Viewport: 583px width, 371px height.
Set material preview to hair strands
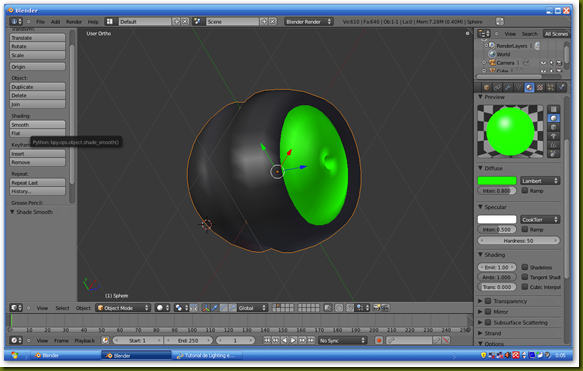(x=553, y=145)
